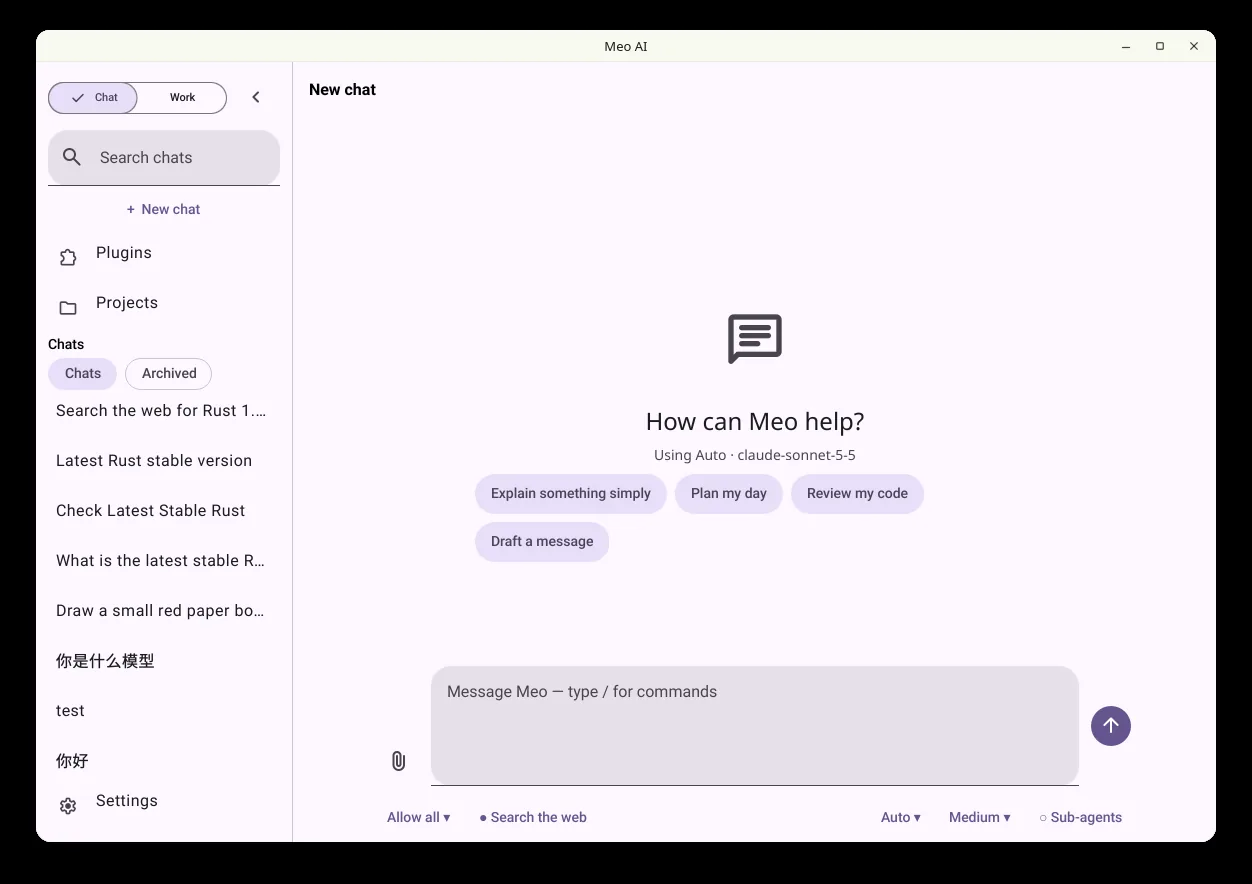Open the Settings page
The width and height of the screenshot is (1252, 884).
[x=164, y=806]
